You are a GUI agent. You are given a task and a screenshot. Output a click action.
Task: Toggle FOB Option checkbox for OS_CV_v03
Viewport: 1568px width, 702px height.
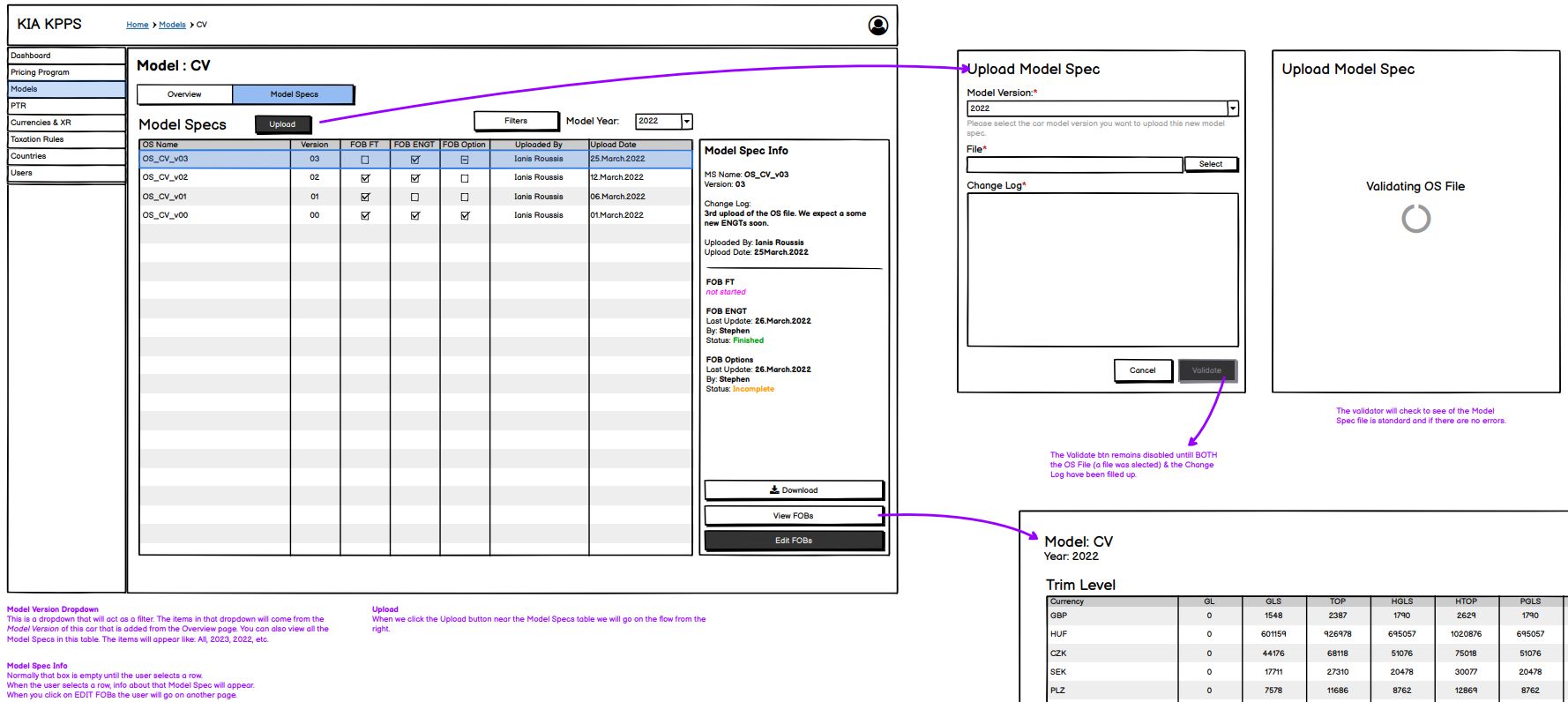coord(465,160)
